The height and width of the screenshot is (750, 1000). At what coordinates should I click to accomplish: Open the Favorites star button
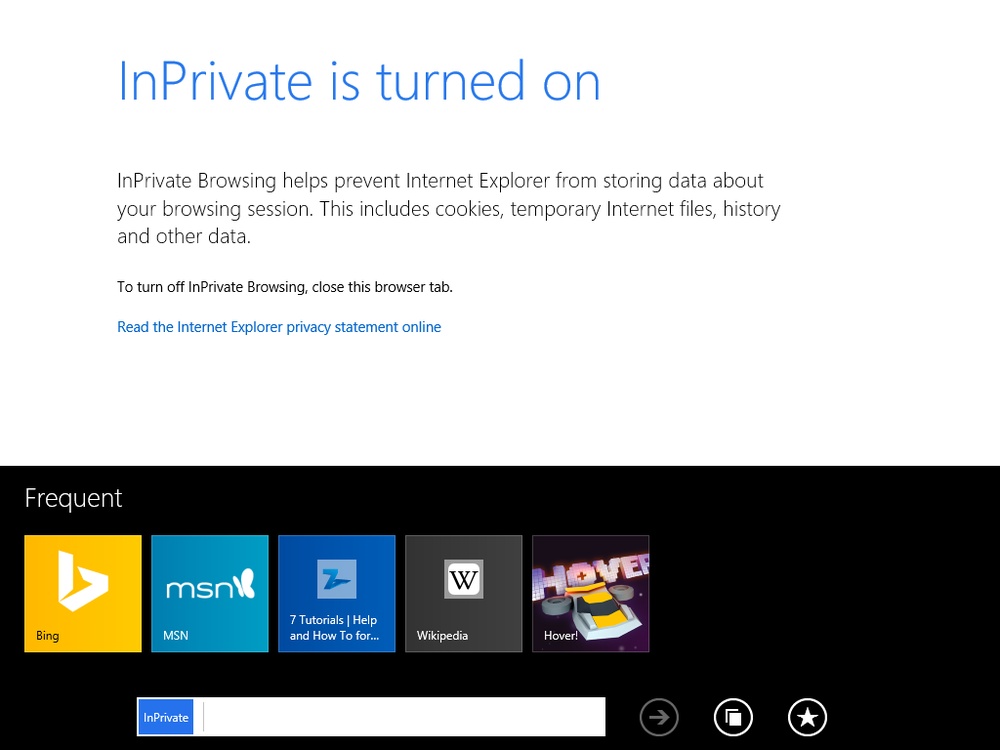coord(807,717)
